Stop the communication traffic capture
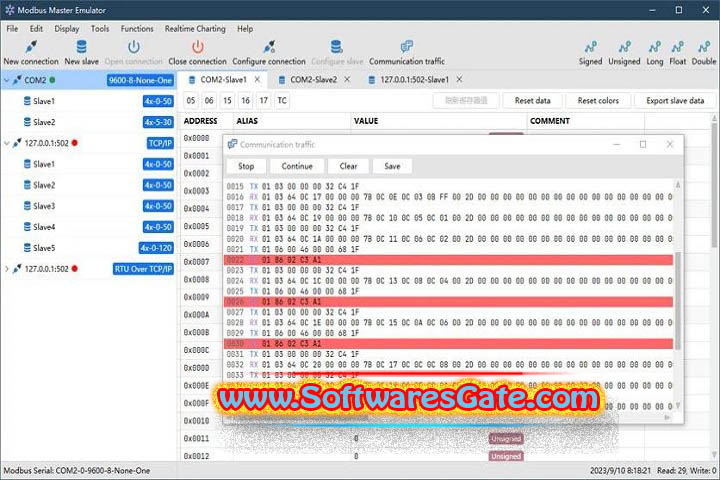 pos(246,166)
